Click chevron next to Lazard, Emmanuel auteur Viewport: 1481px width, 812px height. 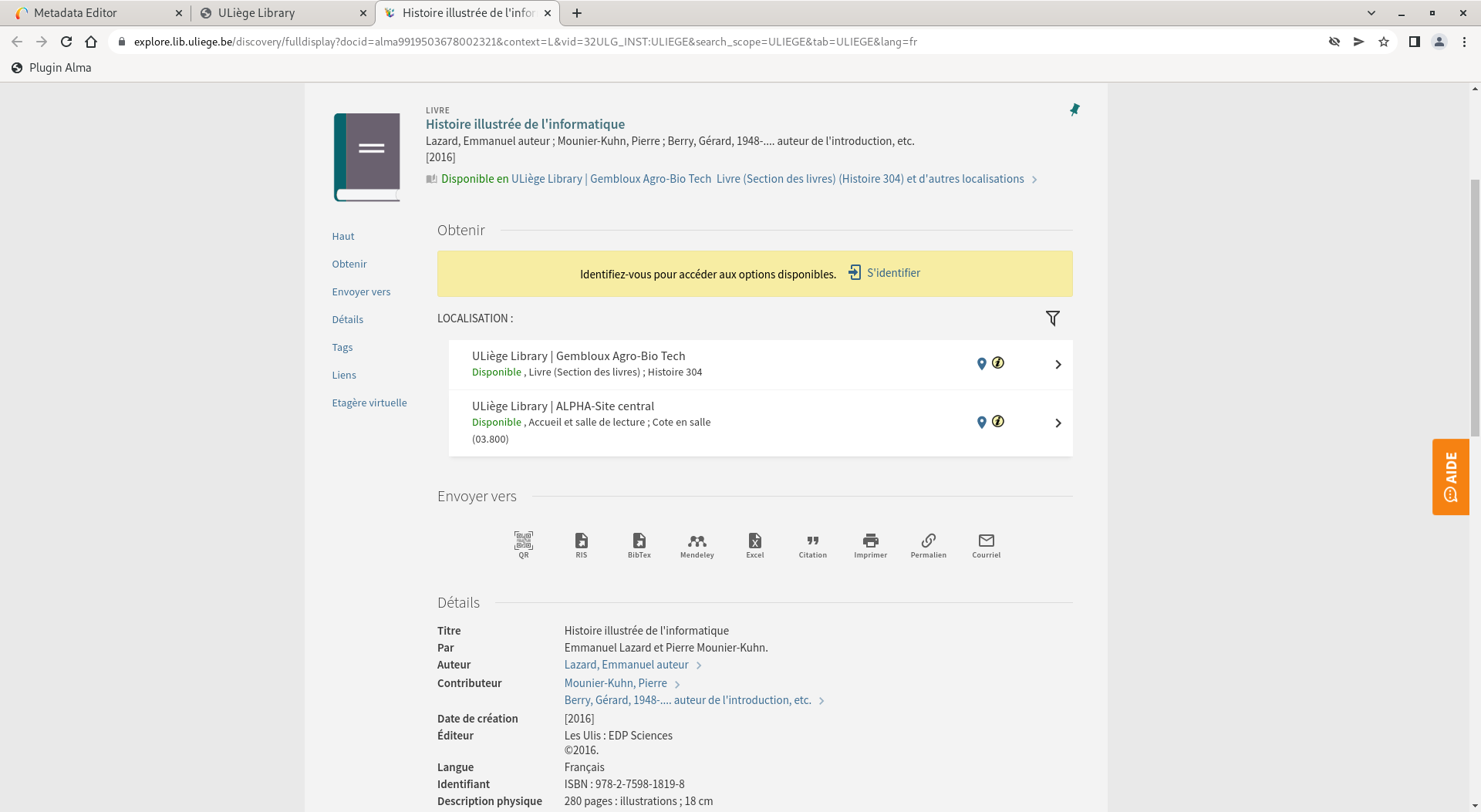[x=699, y=665]
